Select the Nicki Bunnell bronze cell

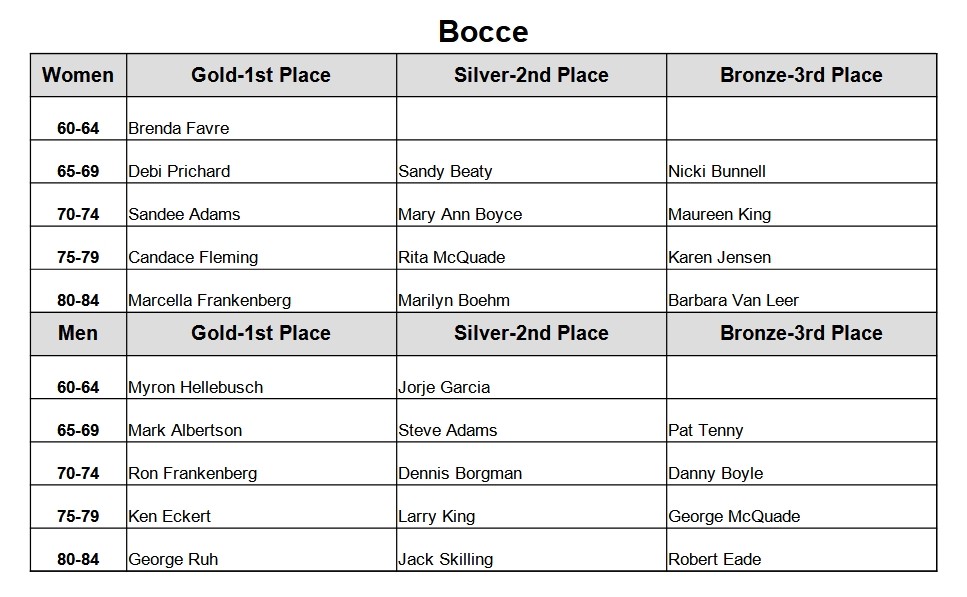(802, 162)
